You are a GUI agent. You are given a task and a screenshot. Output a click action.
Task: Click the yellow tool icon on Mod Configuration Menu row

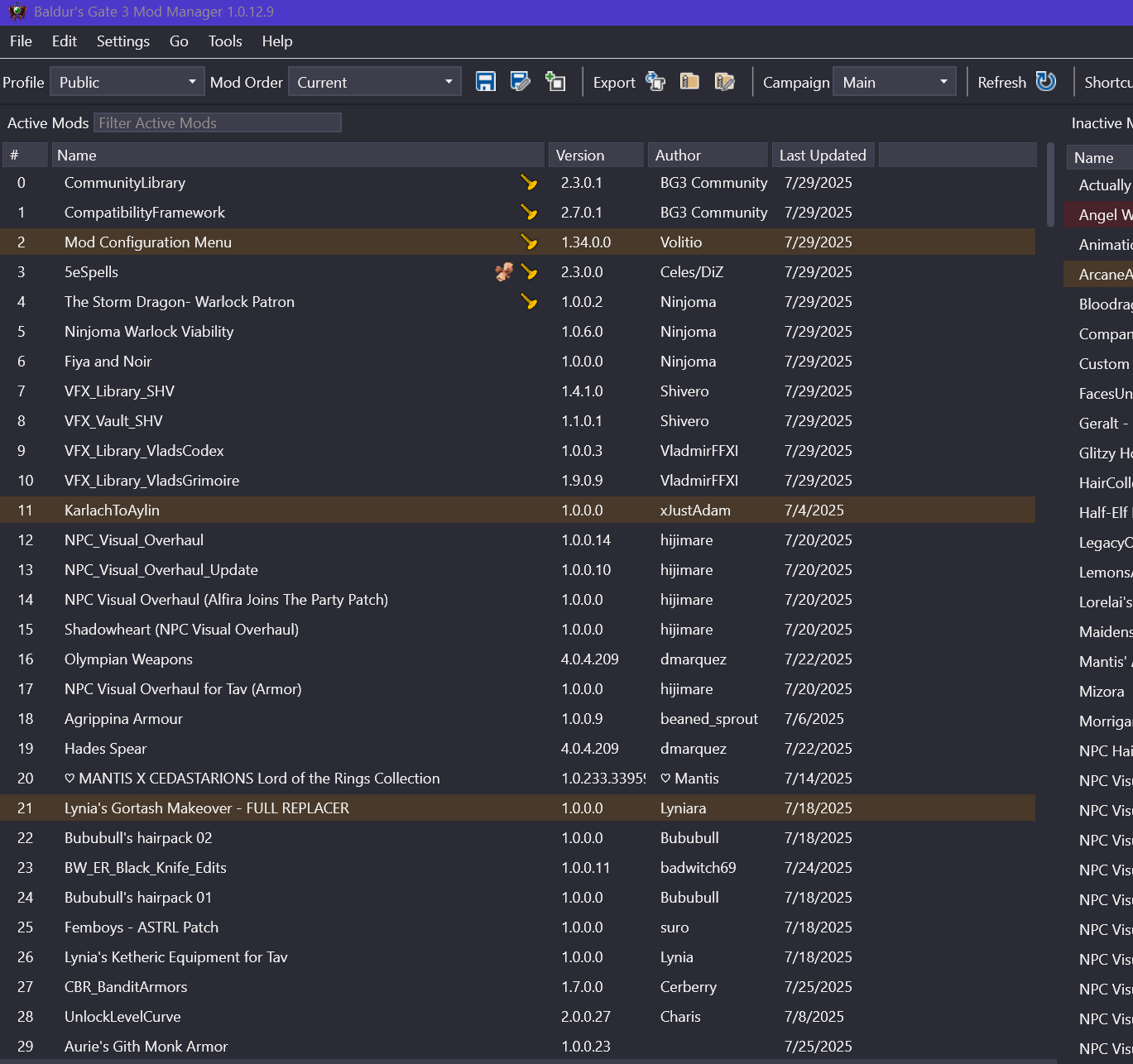(529, 242)
